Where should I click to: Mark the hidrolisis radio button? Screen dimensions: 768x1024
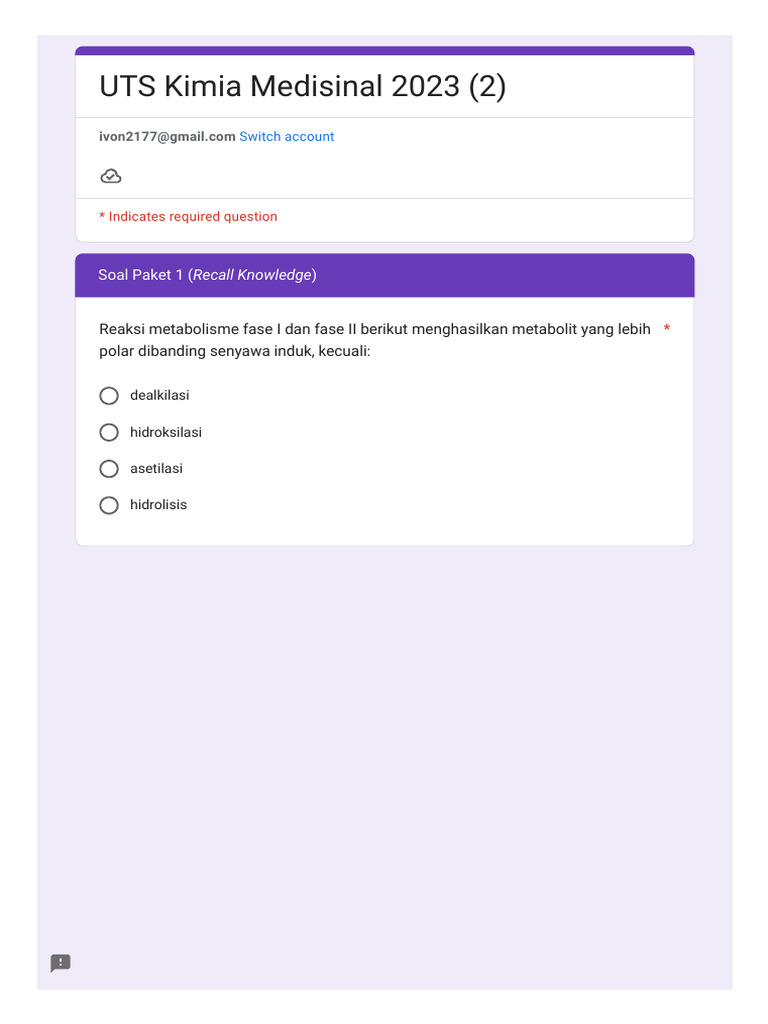pos(109,505)
